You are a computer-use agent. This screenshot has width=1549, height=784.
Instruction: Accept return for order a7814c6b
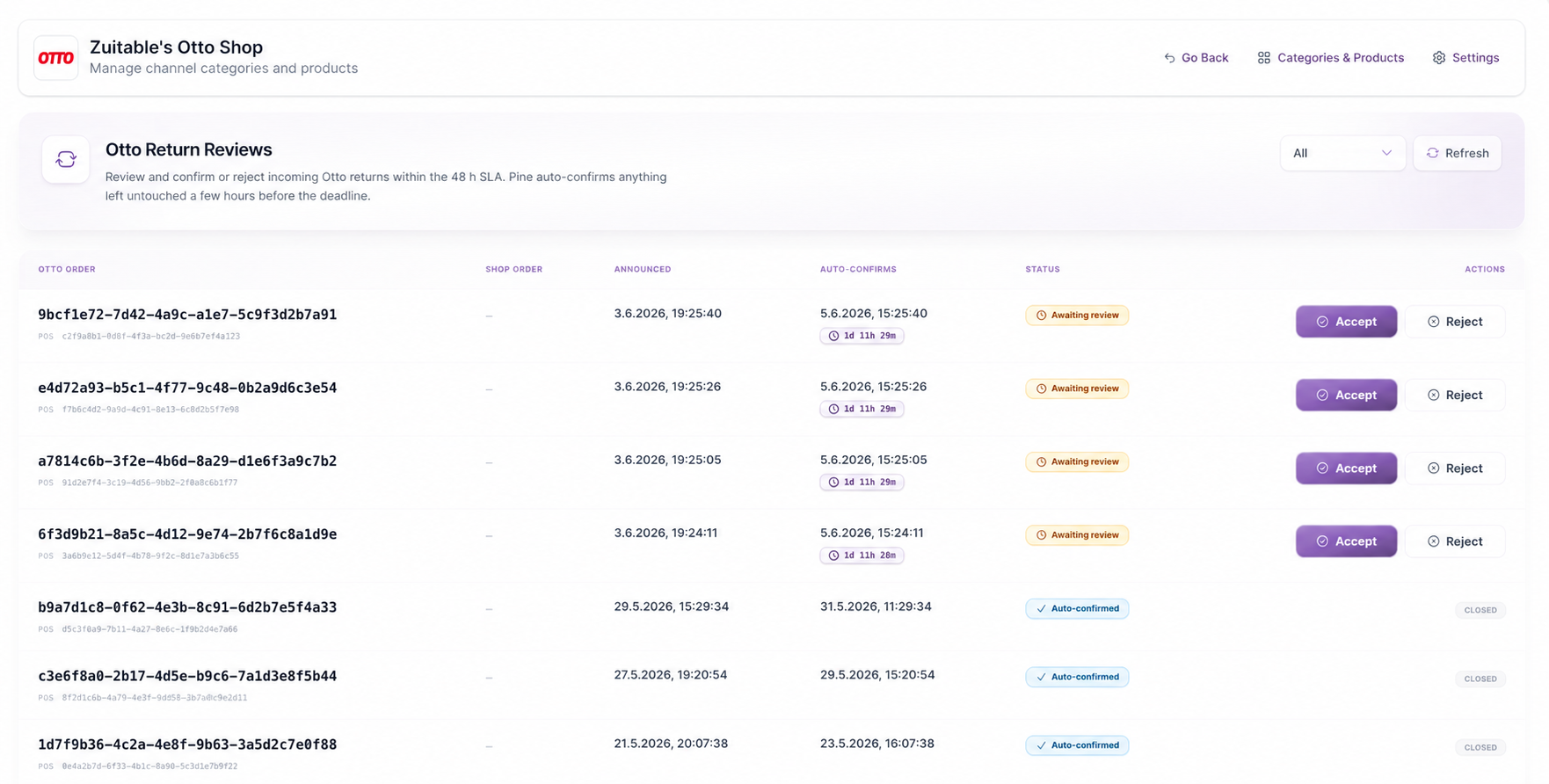pyautogui.click(x=1346, y=468)
